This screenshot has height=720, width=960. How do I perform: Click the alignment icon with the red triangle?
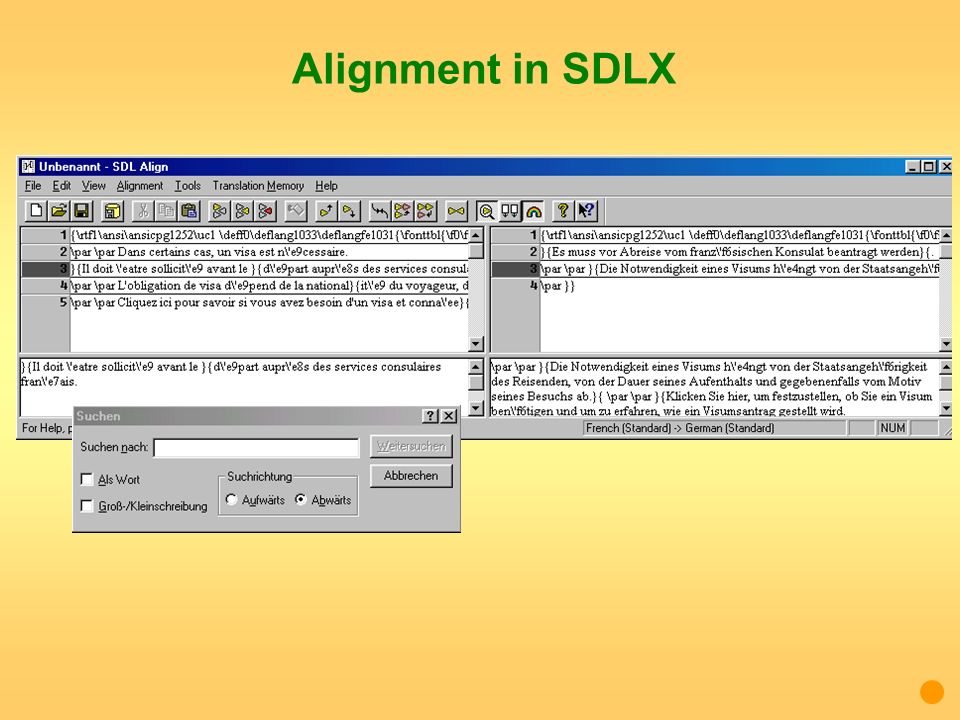pos(266,211)
